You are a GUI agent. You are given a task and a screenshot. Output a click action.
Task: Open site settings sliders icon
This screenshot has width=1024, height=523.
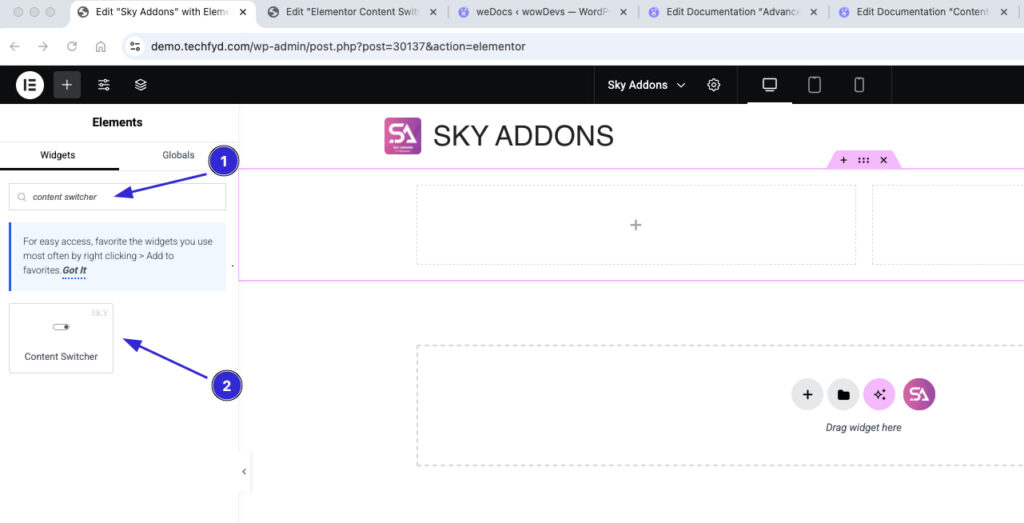pyautogui.click(x=104, y=85)
